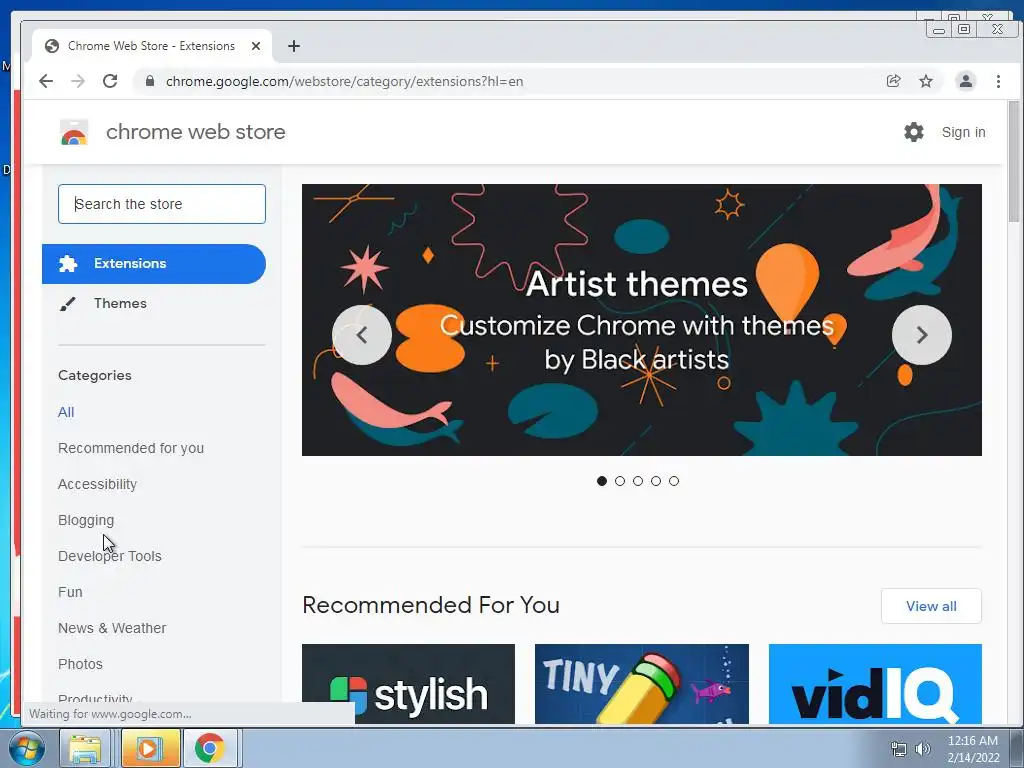Click Chrome icon in taskbar
Screen dimensions: 1024x768
(x=210, y=748)
